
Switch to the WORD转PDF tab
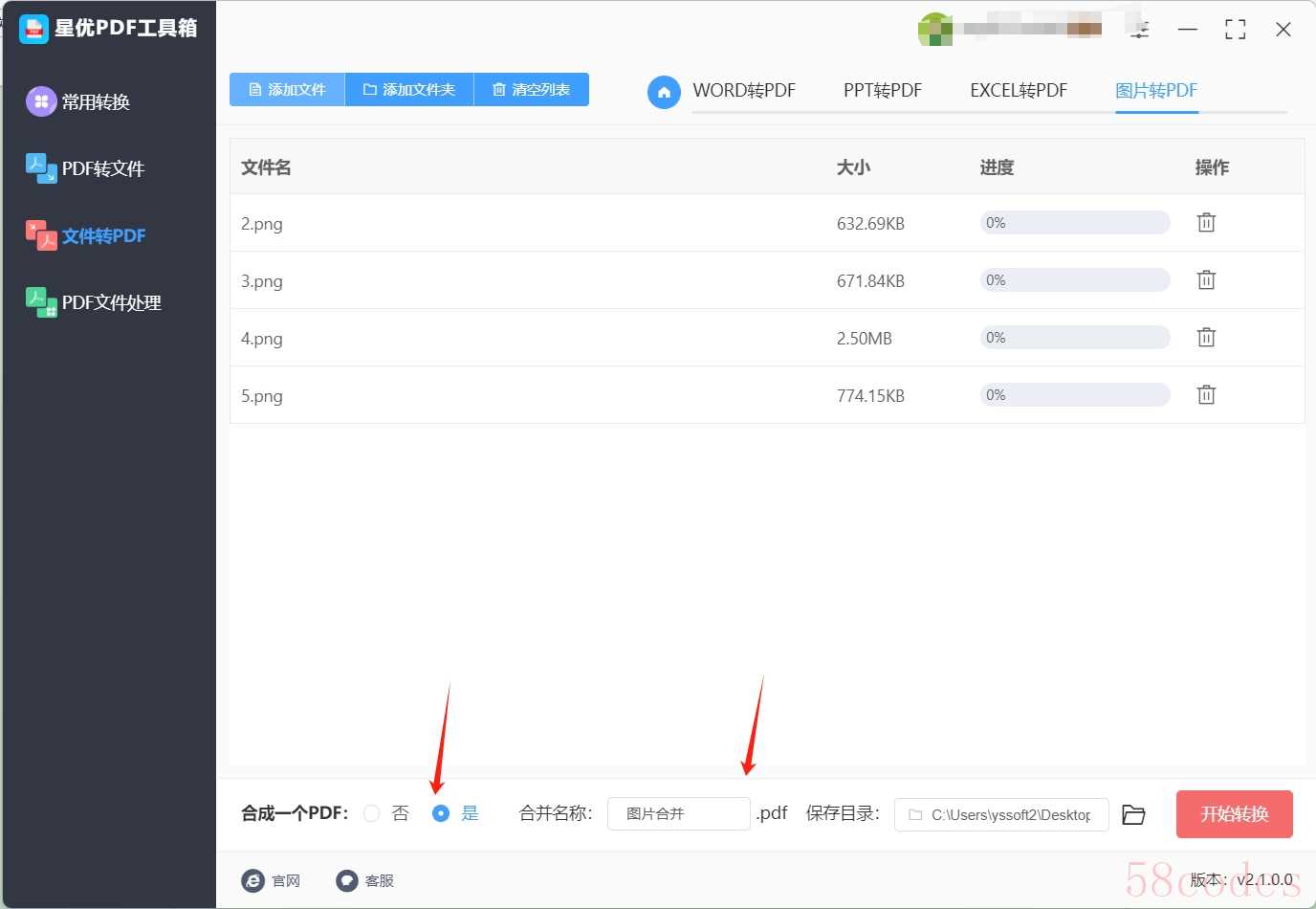tap(744, 91)
